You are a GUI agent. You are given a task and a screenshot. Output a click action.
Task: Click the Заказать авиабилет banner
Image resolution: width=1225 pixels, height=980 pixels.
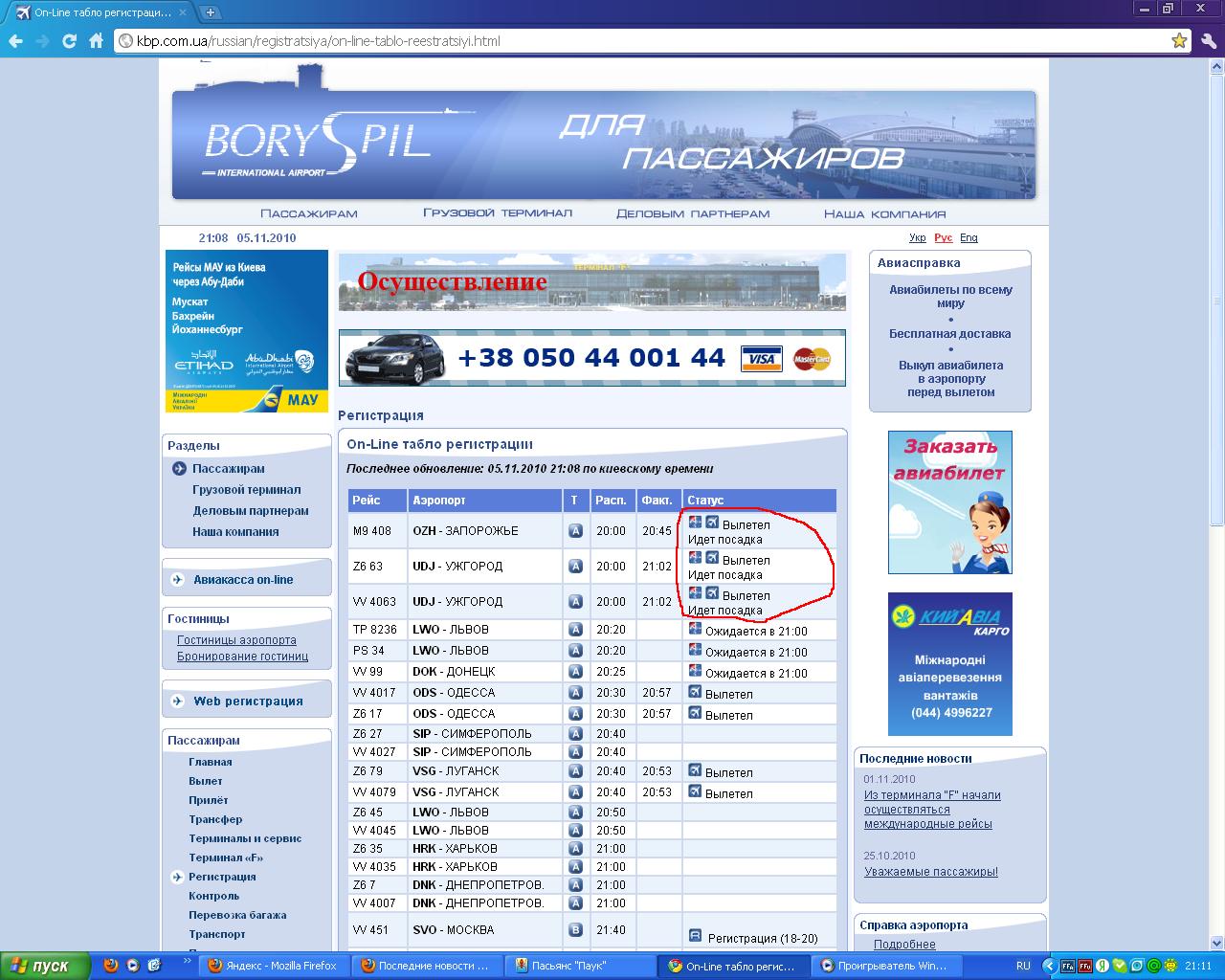click(949, 502)
